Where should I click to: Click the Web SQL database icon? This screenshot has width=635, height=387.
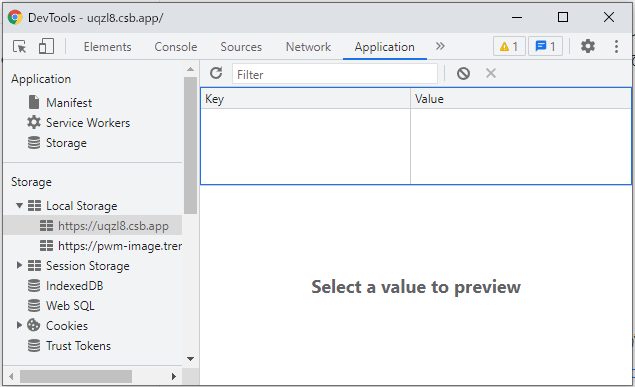click(x=34, y=305)
